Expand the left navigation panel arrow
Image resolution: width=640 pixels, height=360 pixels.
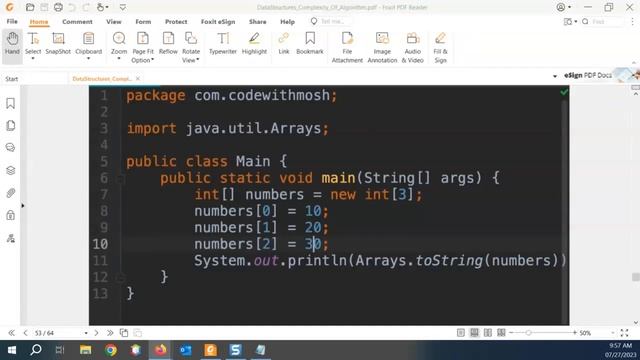click(x=22, y=206)
